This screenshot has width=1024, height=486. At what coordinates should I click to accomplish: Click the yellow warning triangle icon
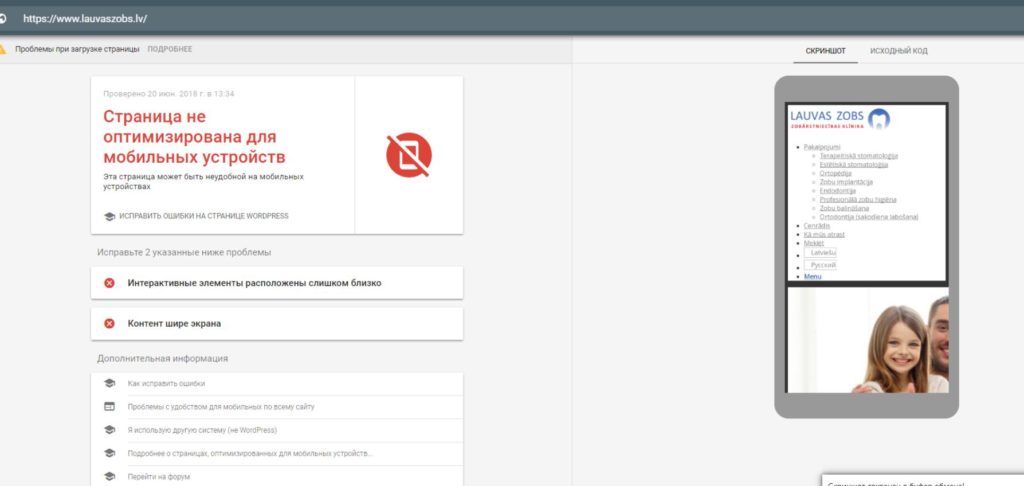4,48
